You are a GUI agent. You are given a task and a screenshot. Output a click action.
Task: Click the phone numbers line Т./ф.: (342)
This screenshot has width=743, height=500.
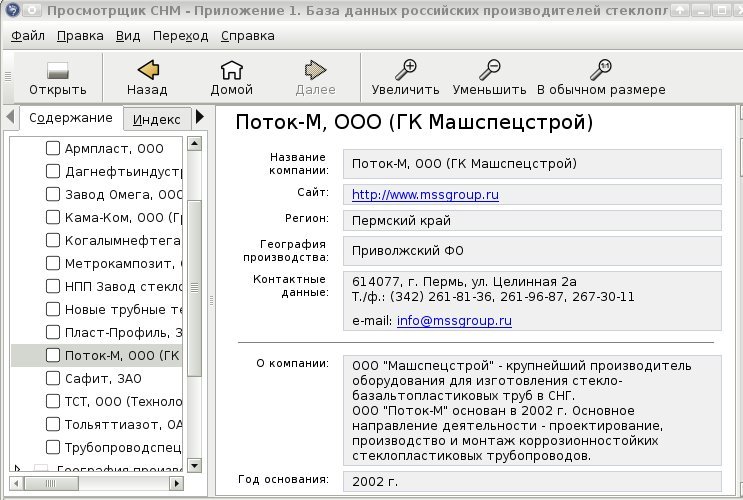[x=493, y=297]
